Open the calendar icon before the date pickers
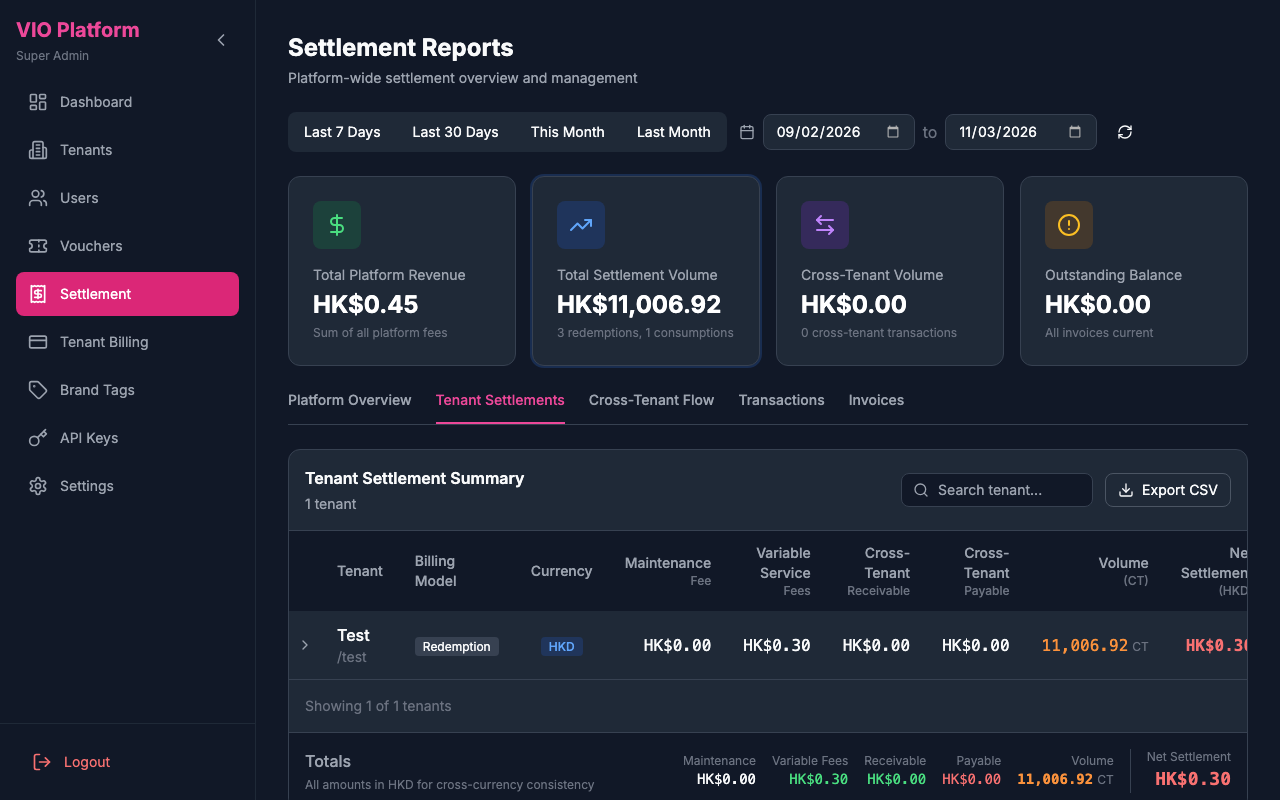This screenshot has height=800, width=1280. pos(746,131)
